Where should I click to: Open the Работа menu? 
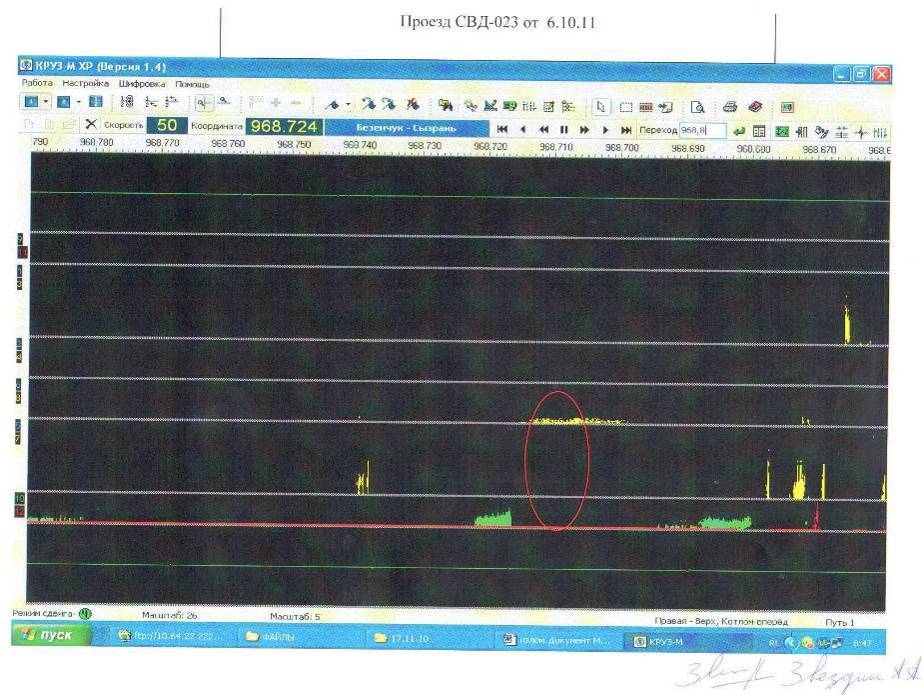pyautogui.click(x=37, y=83)
